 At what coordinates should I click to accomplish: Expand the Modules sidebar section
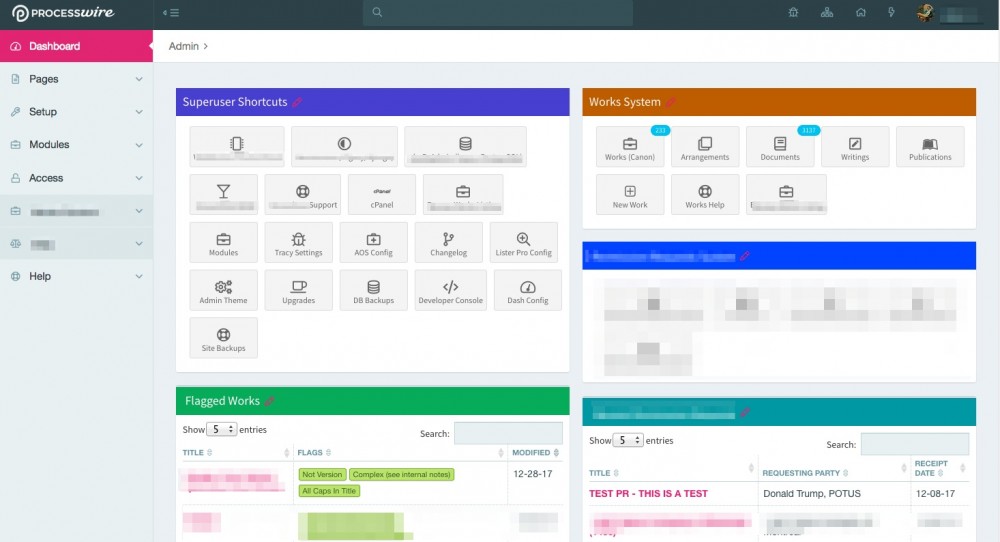click(76, 145)
